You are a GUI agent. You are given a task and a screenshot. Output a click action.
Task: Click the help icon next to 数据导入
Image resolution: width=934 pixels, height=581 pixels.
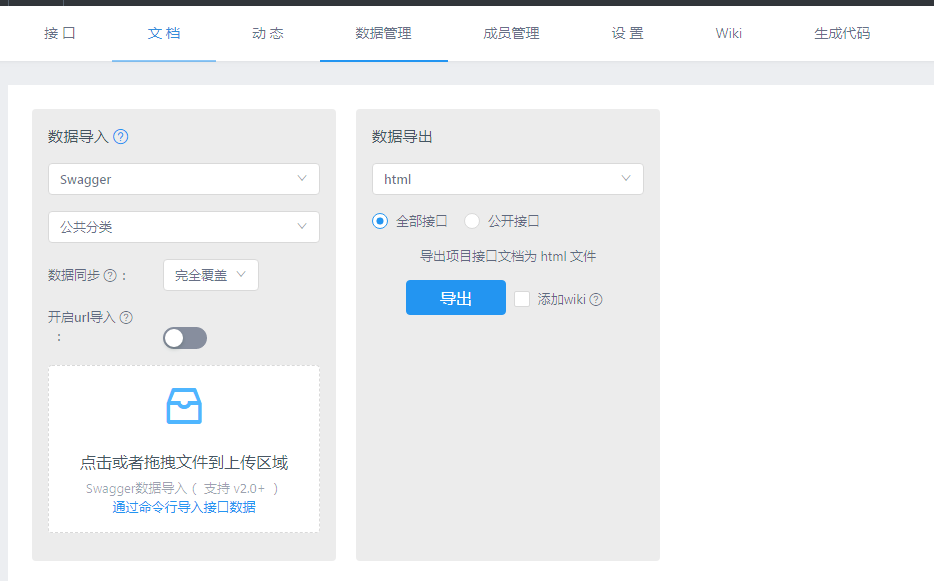pos(120,136)
